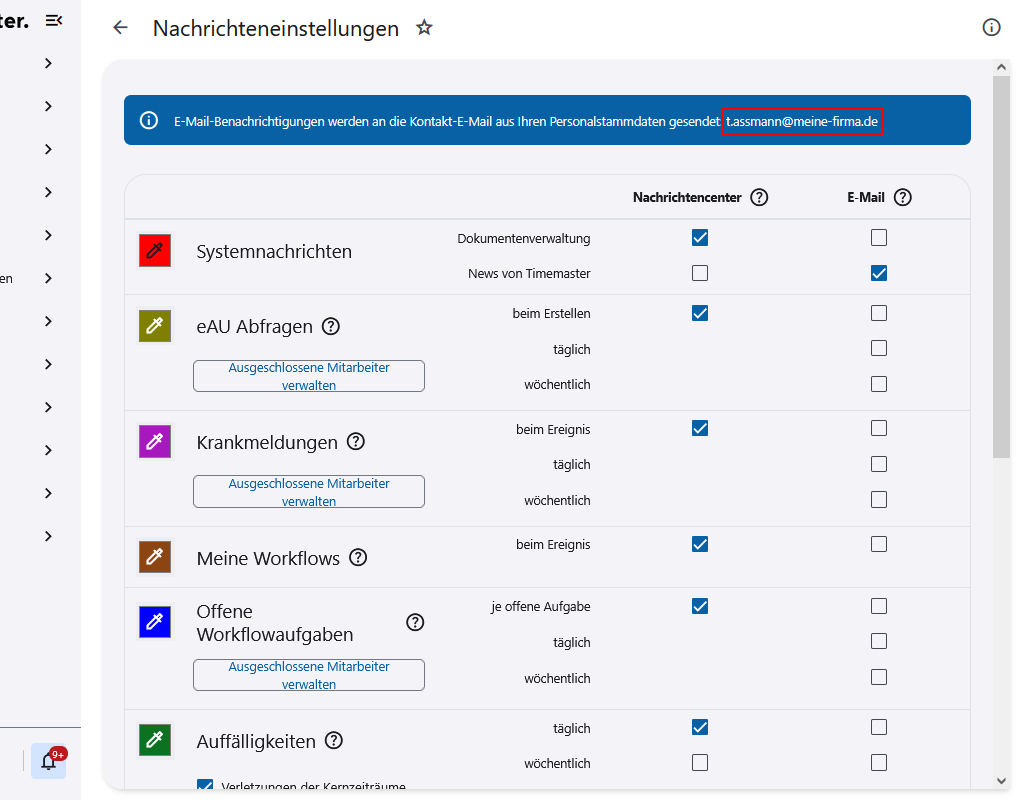Expand the first chevron in the left sidebar
Screen dimensions: 1024x800
47,62
